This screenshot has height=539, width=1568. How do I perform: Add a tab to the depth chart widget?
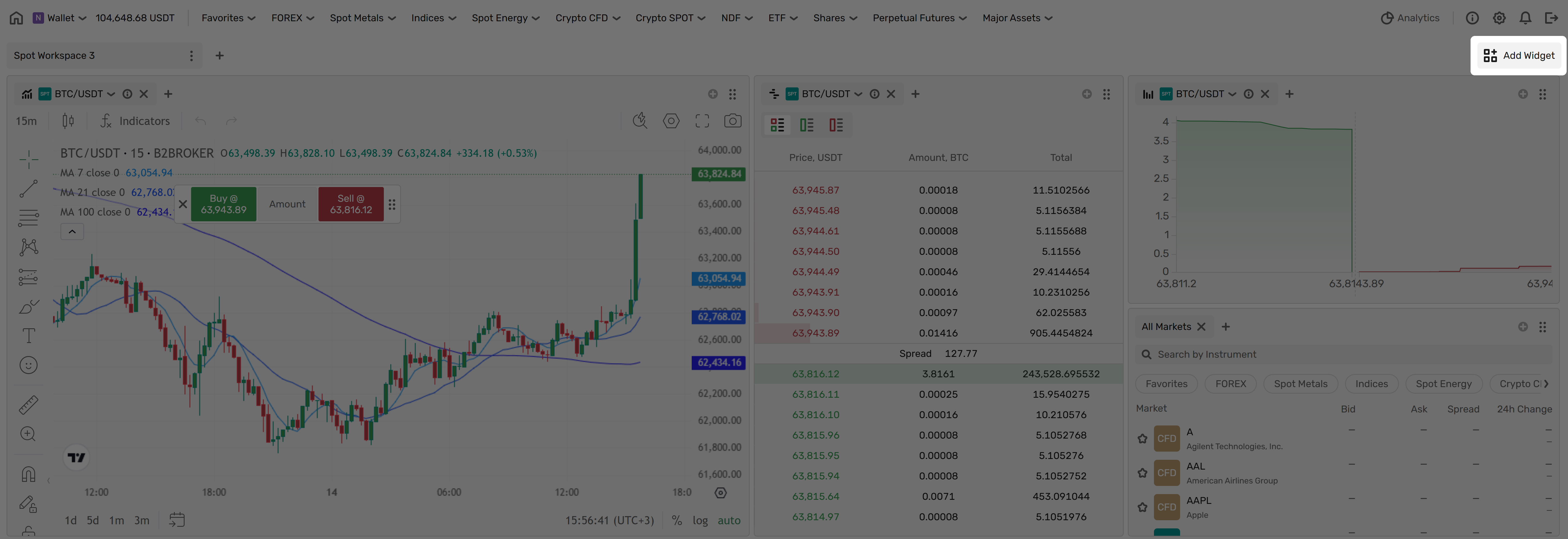click(x=1289, y=94)
